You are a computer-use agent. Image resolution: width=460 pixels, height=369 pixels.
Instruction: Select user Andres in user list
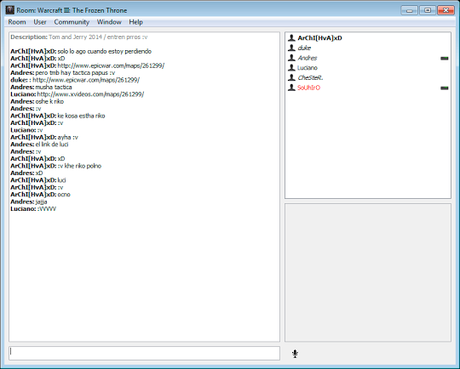pos(368,58)
